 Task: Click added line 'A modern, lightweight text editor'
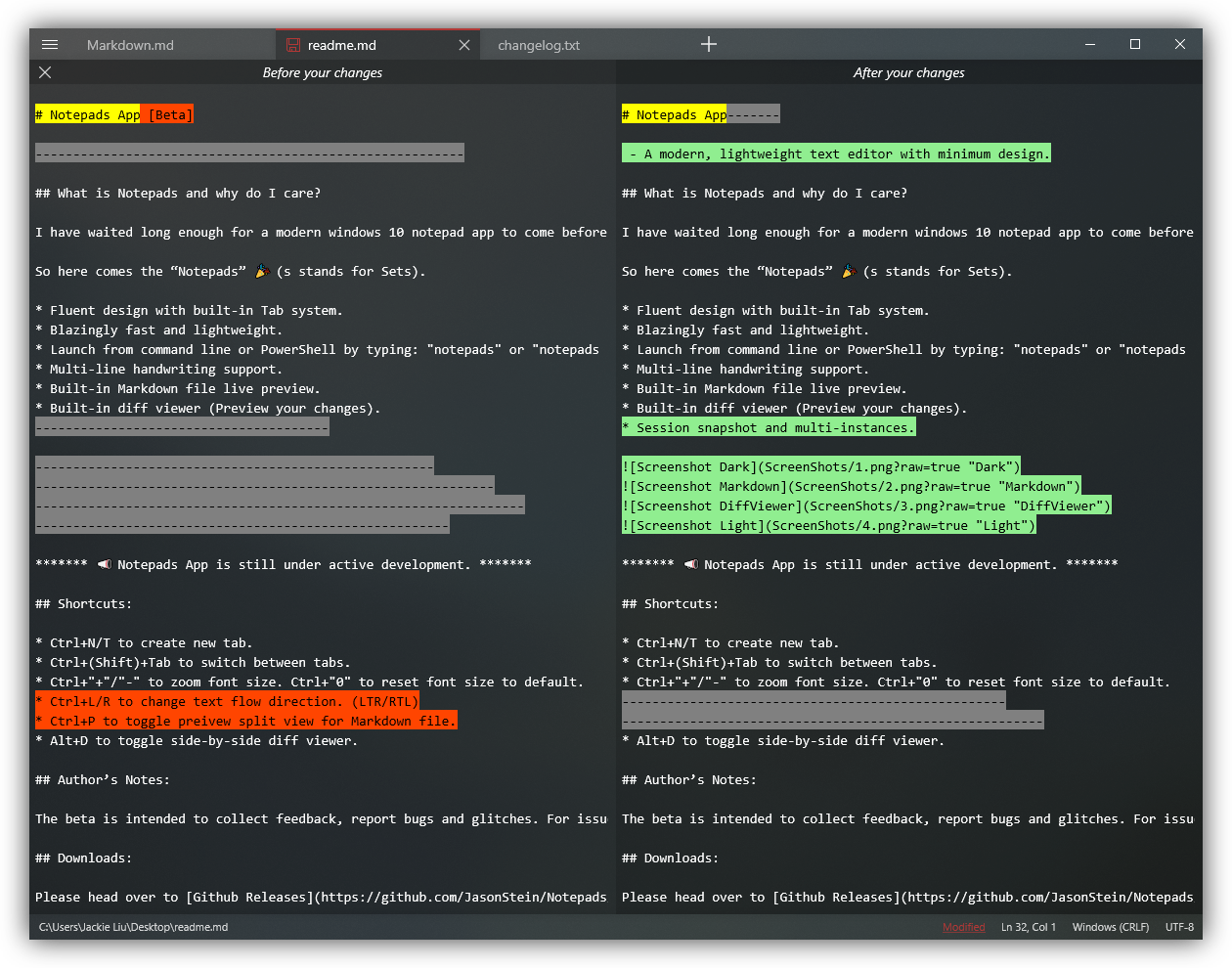click(836, 154)
